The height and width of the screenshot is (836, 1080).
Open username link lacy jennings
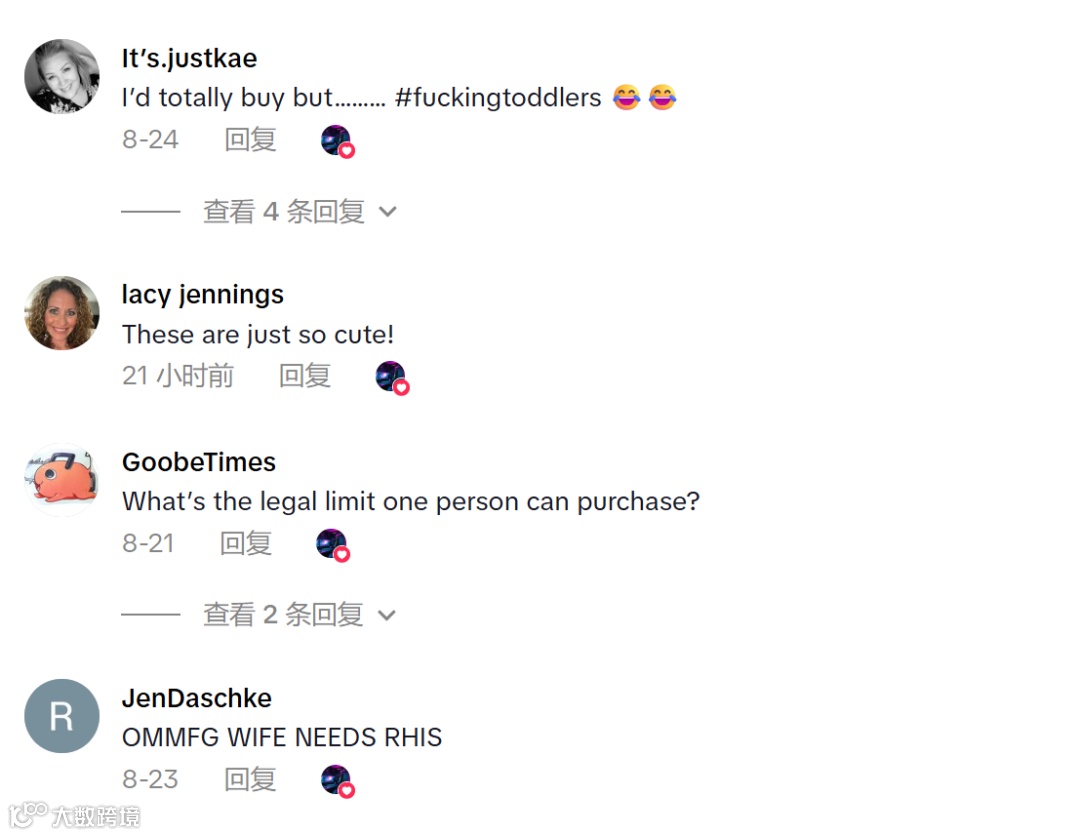click(x=202, y=295)
